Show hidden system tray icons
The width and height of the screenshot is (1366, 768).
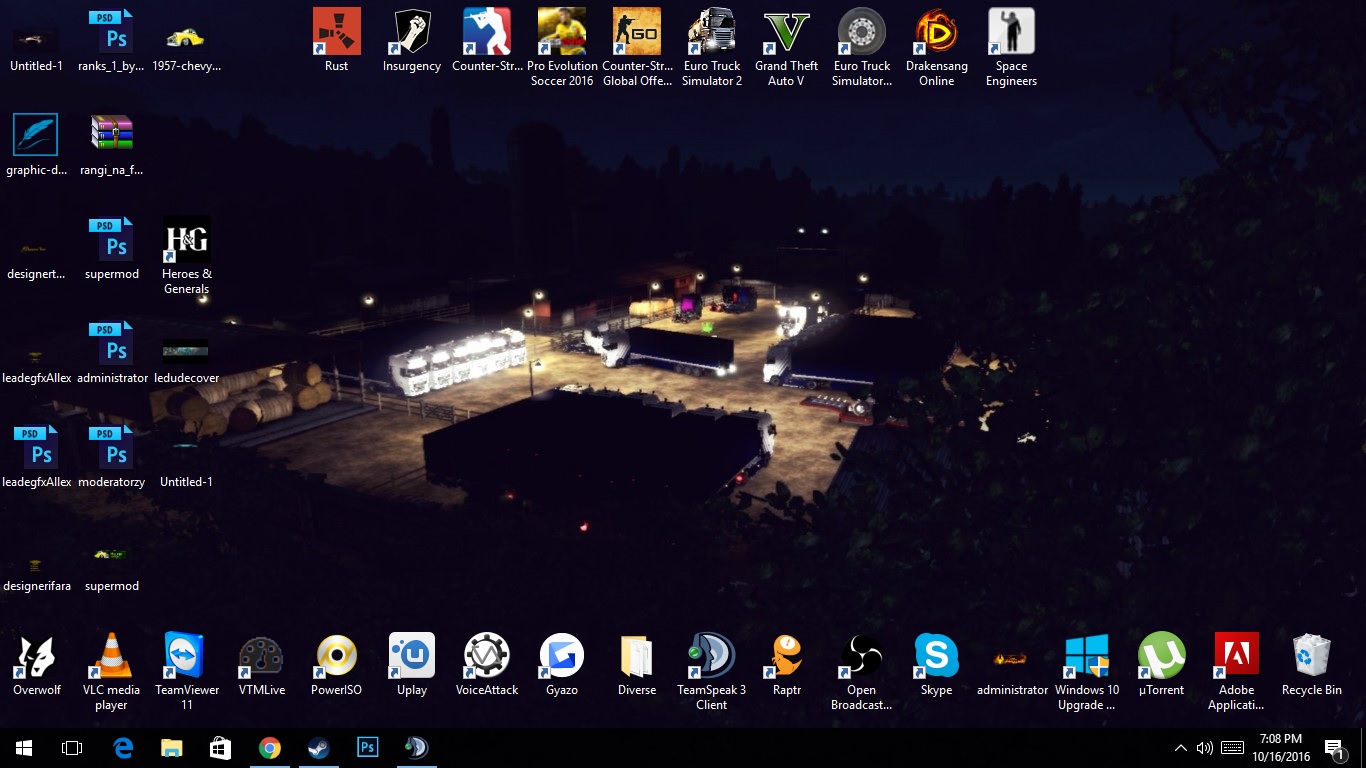pyautogui.click(x=1180, y=748)
